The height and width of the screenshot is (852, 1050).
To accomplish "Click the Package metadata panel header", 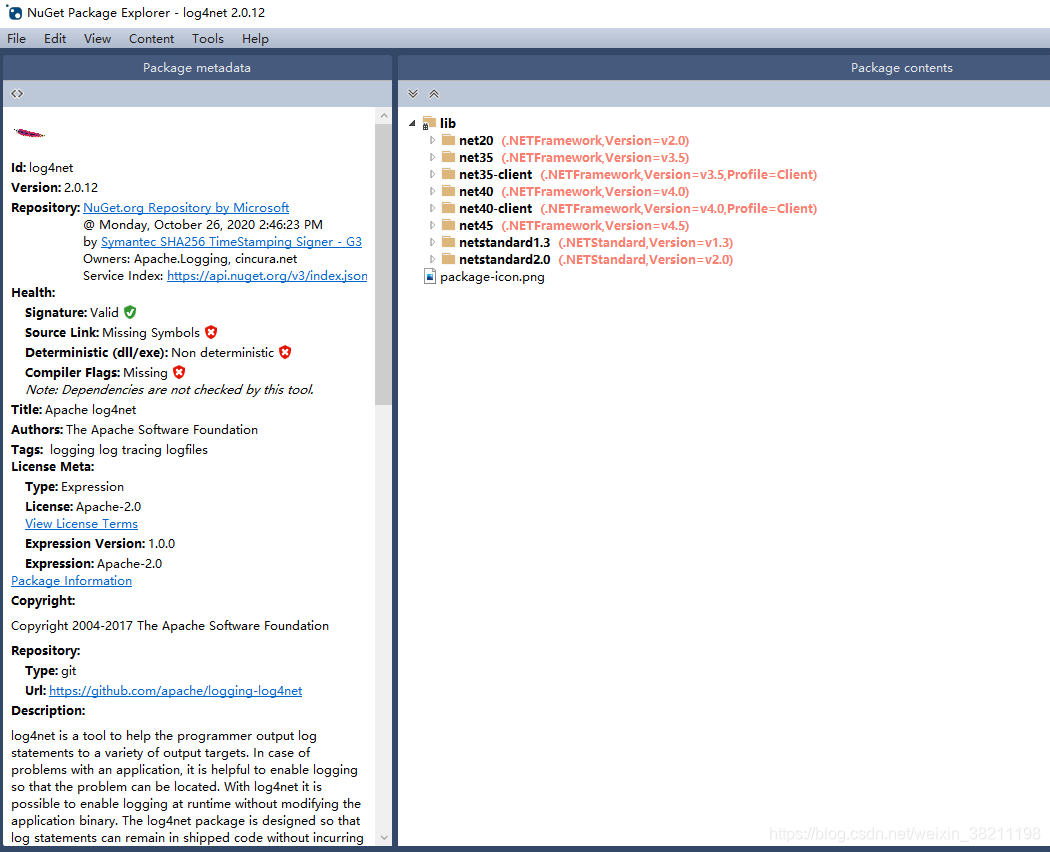I will tap(197, 68).
